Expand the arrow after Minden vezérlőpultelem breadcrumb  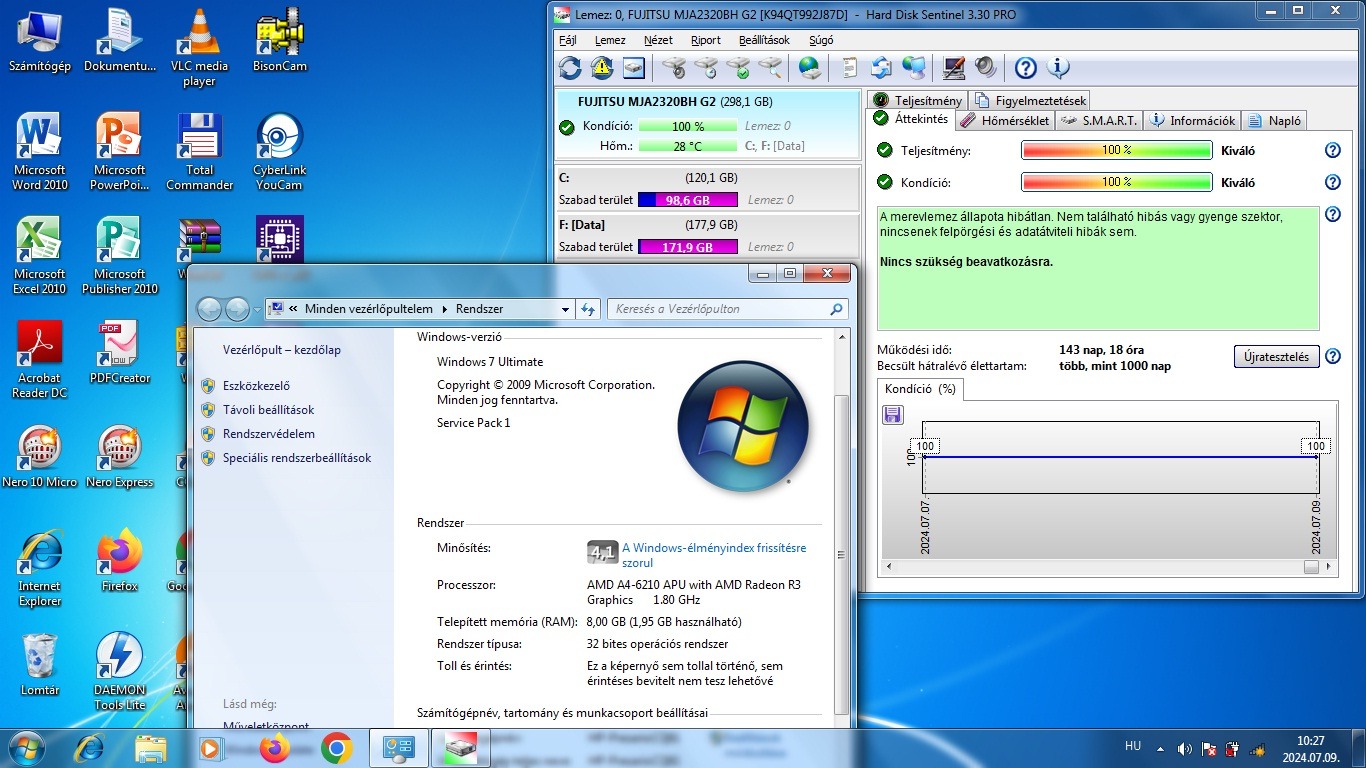pyautogui.click(x=445, y=309)
